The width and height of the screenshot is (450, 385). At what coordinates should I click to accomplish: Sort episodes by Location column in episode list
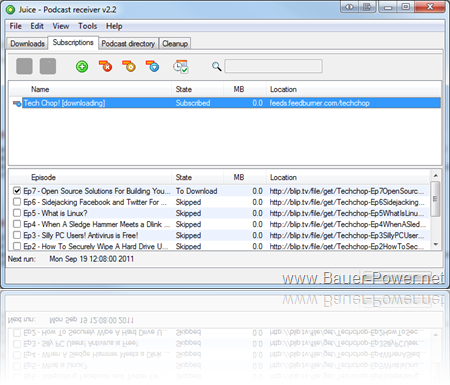click(x=348, y=177)
